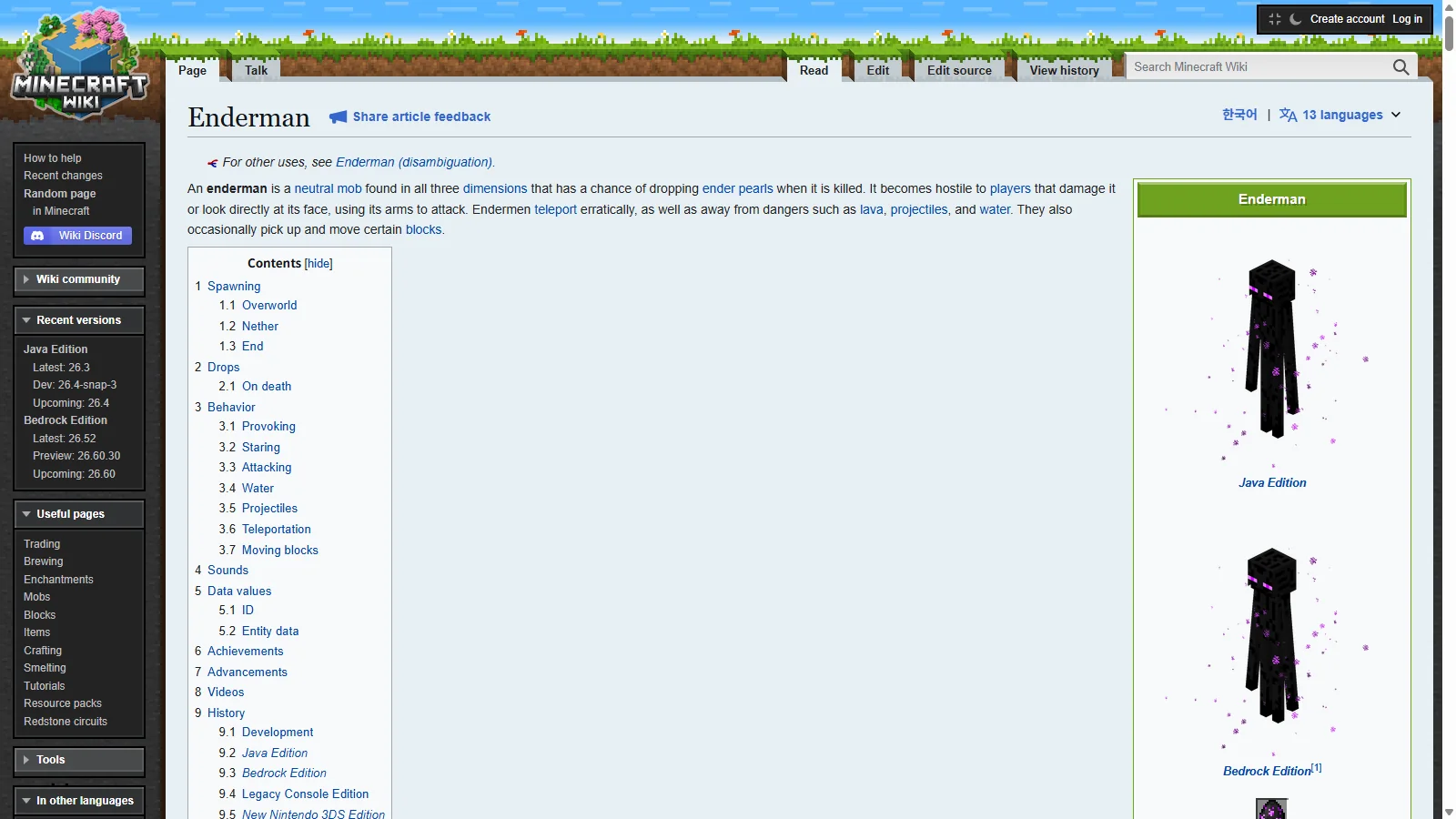Jump to Teleportation section in contents
Screen dimensions: 1456x819
click(276, 529)
